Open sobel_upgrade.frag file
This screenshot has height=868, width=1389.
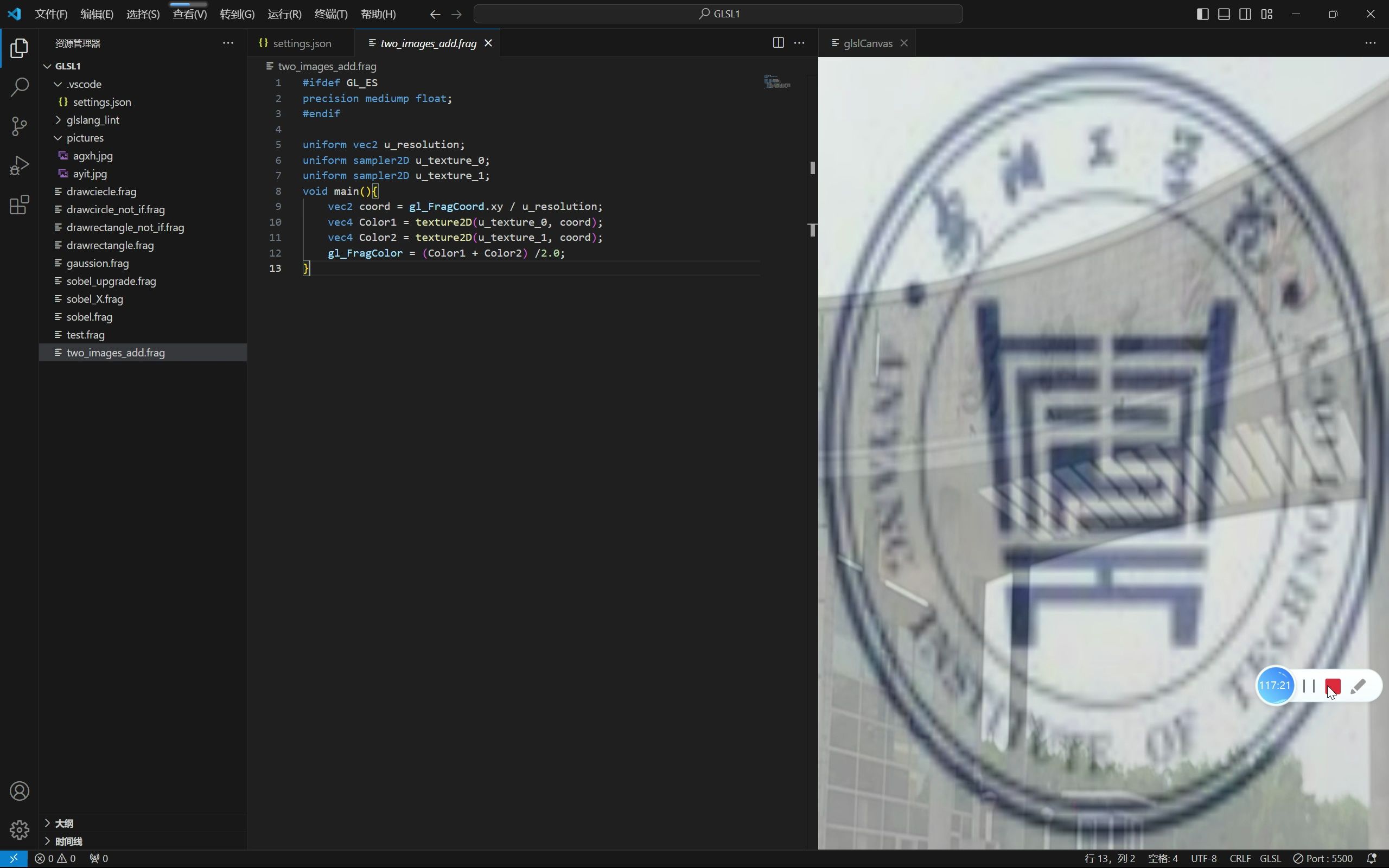[x=143, y=280]
